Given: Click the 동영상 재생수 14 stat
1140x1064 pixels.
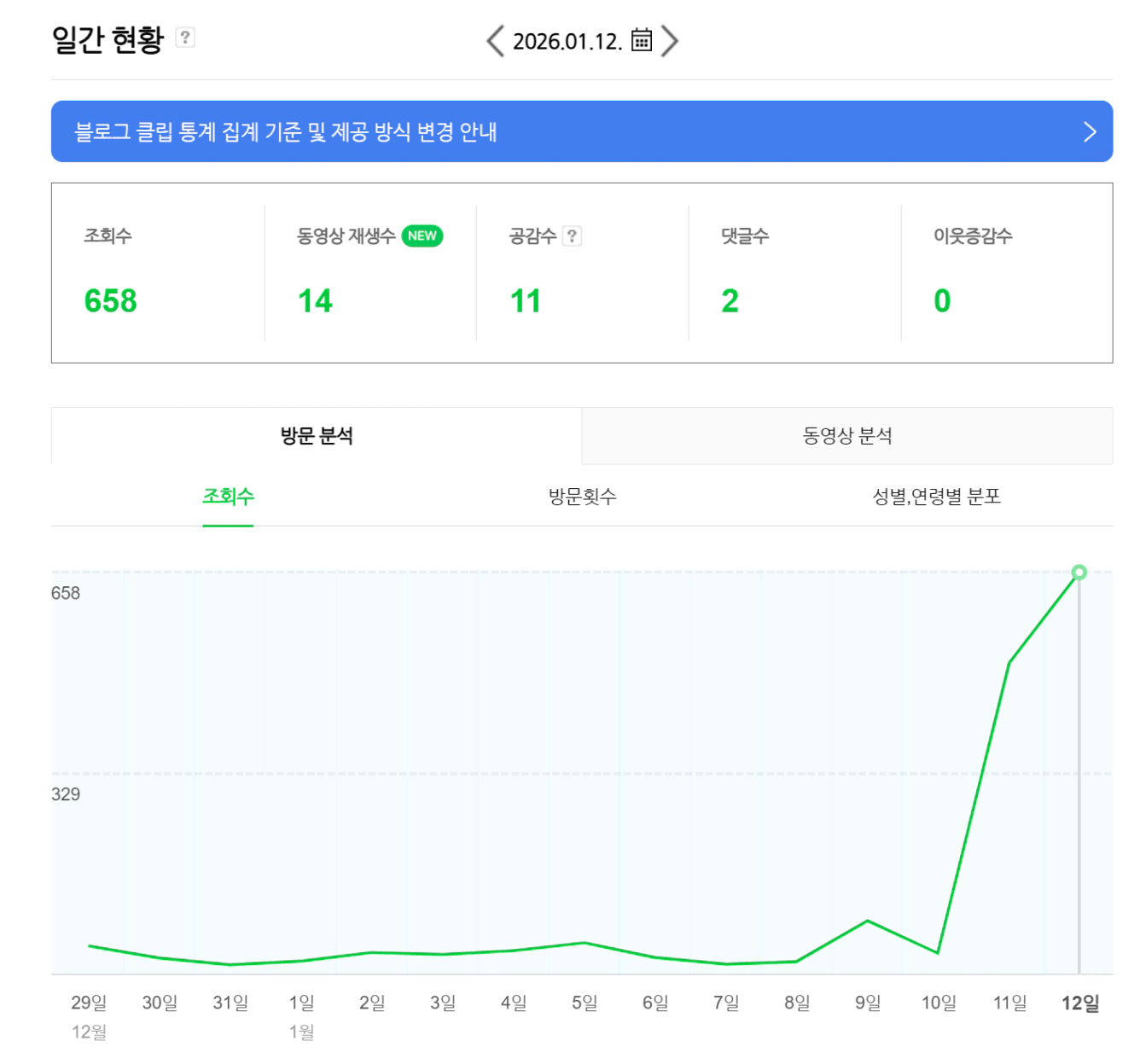Looking at the screenshot, I should [315, 300].
